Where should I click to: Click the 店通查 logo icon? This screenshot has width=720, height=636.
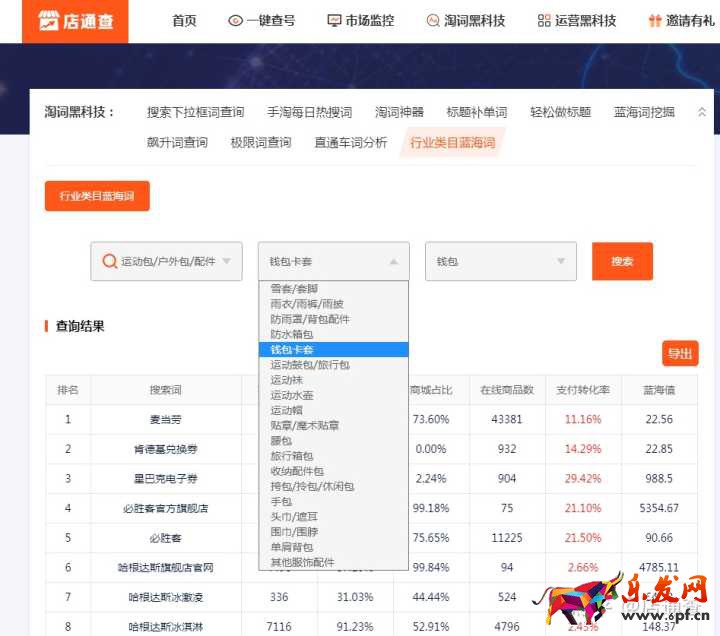(49, 21)
